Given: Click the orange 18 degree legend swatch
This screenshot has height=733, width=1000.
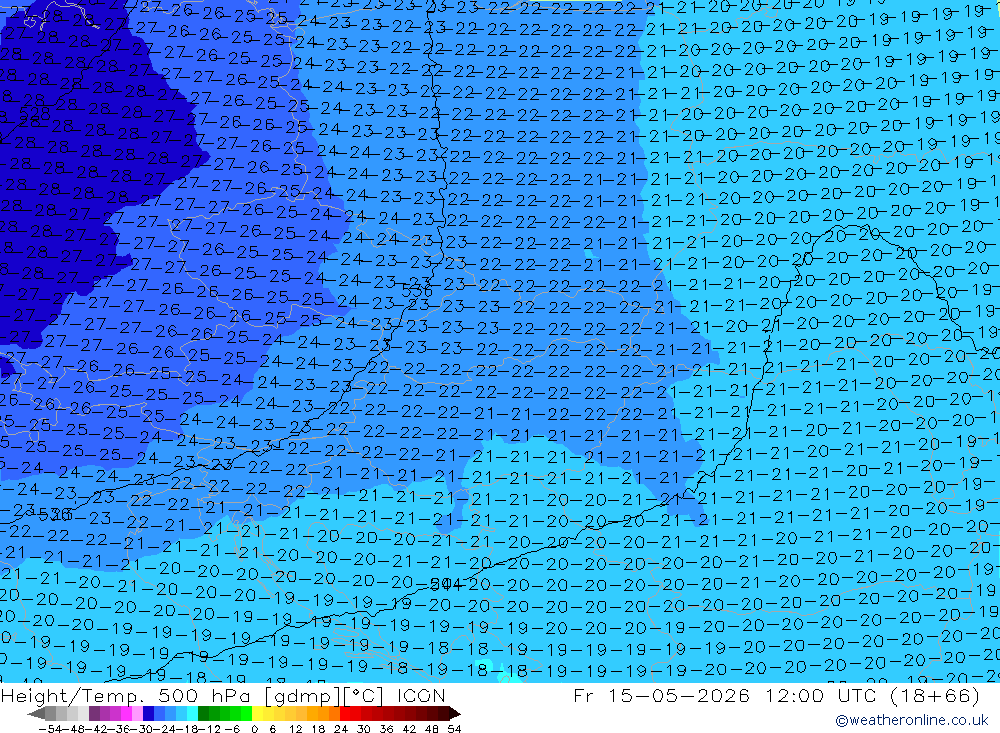Looking at the screenshot, I should coord(323,714).
